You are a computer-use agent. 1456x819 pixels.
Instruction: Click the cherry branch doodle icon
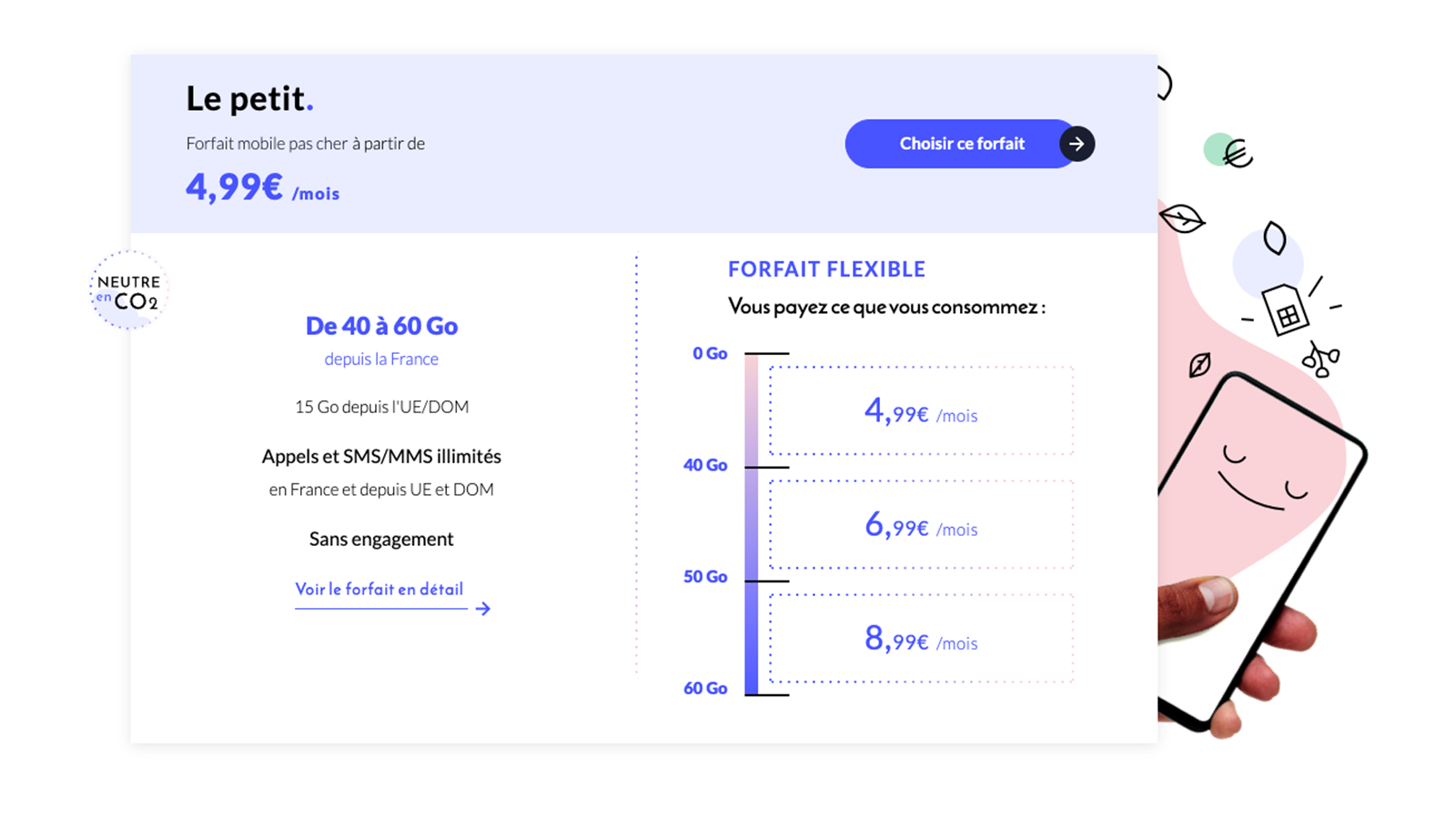1321,359
